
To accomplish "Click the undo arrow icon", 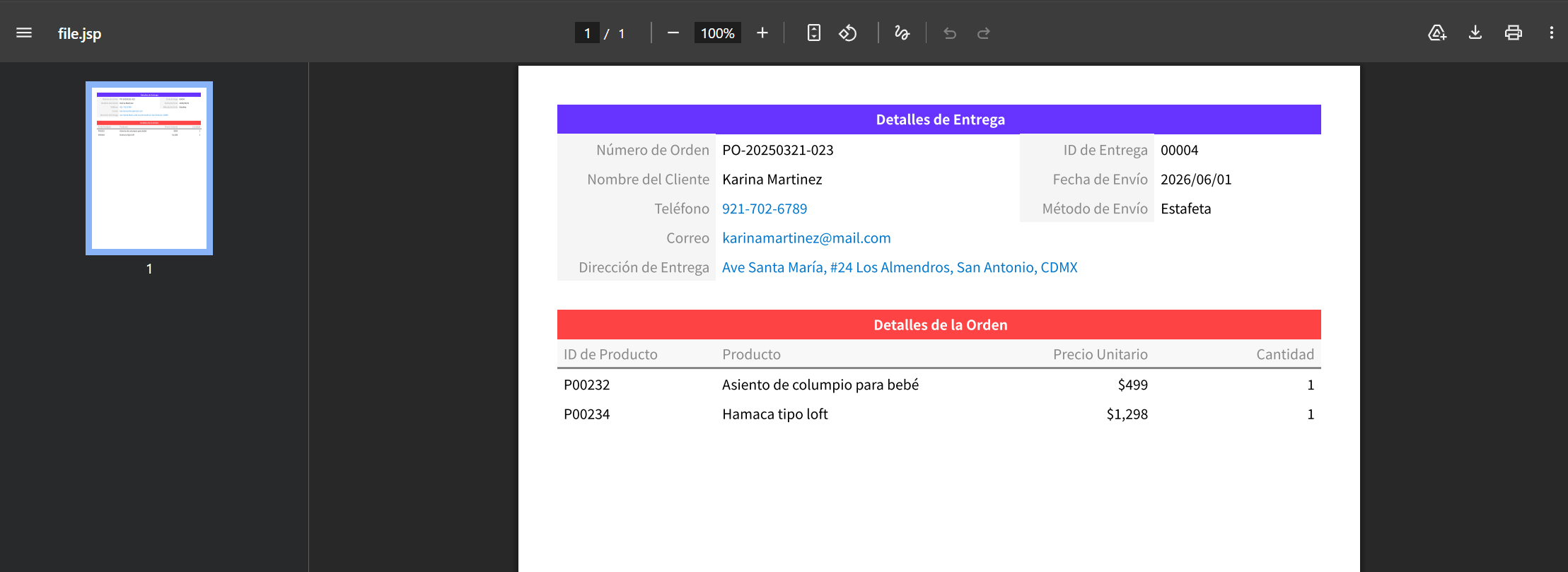I will coord(950,33).
